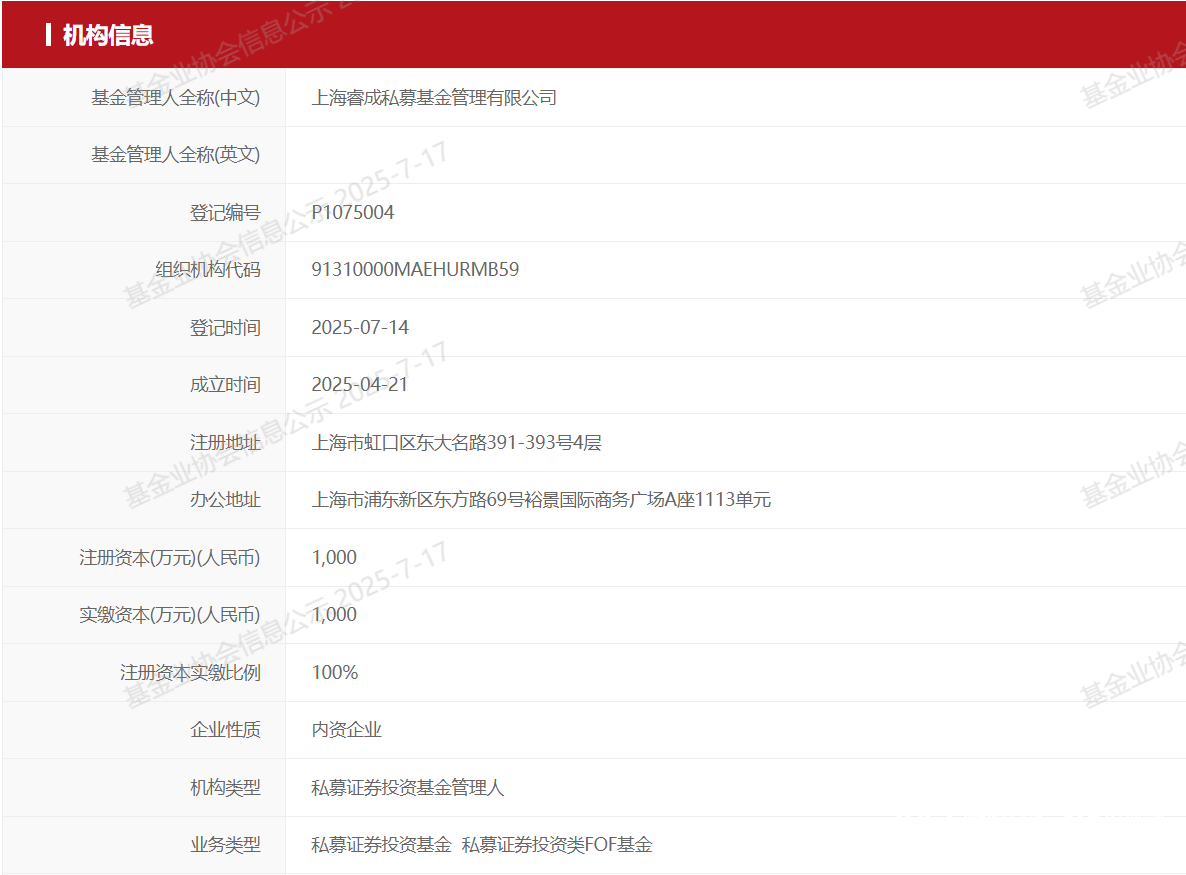Click the 组织机构代码 row label
Image resolution: width=1186 pixels, height=875 pixels.
click(208, 269)
